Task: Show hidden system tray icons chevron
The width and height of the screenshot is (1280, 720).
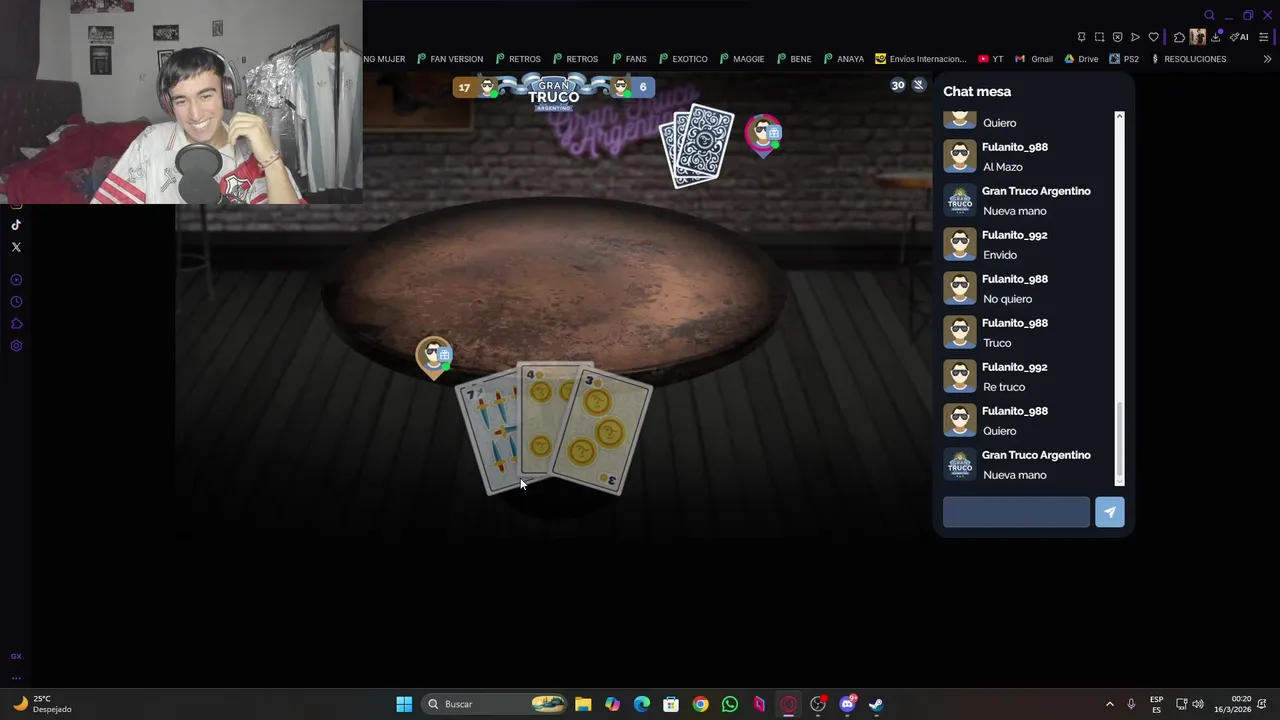Action: tap(1109, 704)
